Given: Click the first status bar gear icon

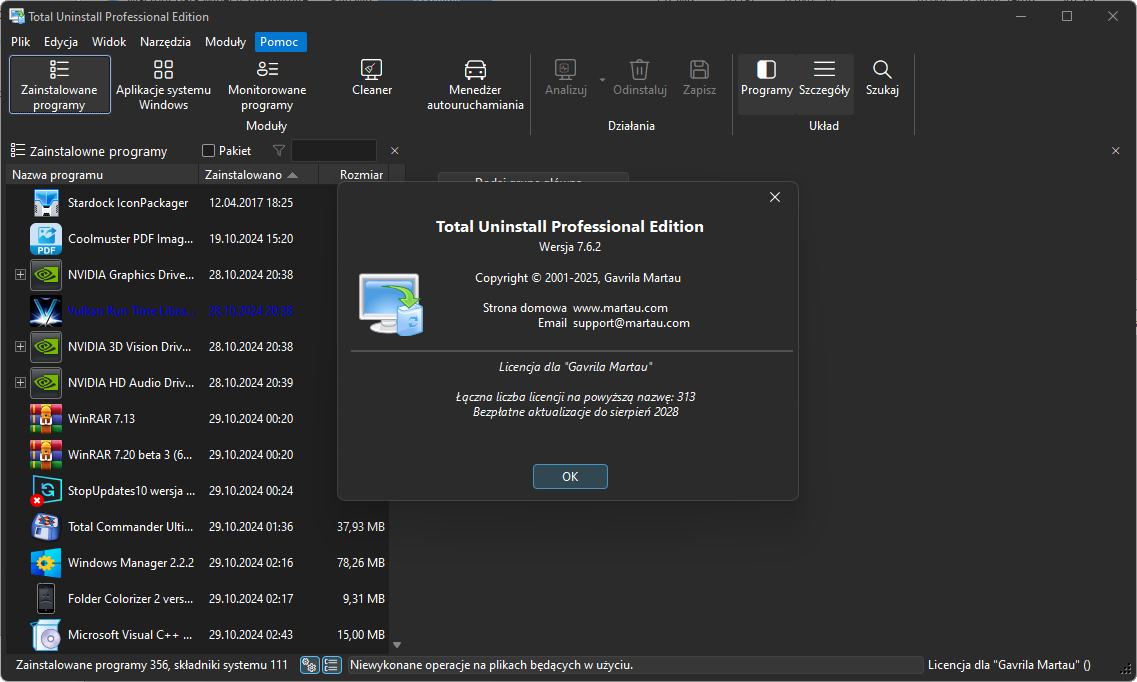Looking at the screenshot, I should tap(310, 665).
